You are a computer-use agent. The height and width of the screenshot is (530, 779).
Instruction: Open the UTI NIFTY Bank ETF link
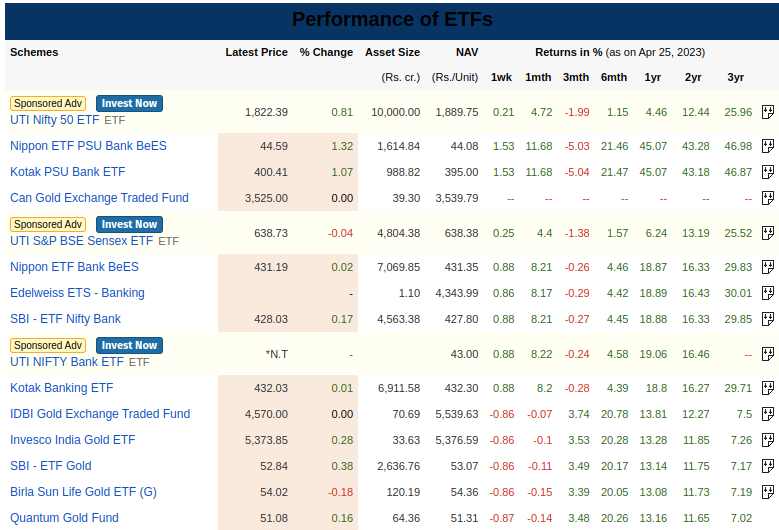click(67, 362)
